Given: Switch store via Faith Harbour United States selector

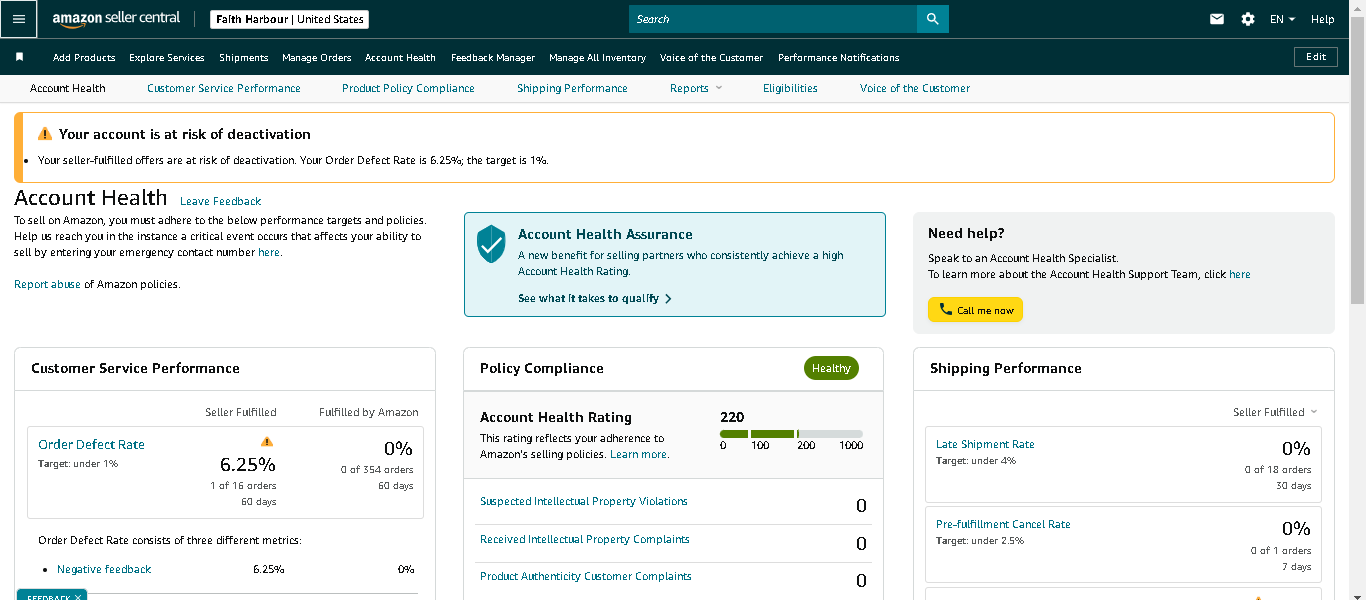Looking at the screenshot, I should [x=290, y=19].
